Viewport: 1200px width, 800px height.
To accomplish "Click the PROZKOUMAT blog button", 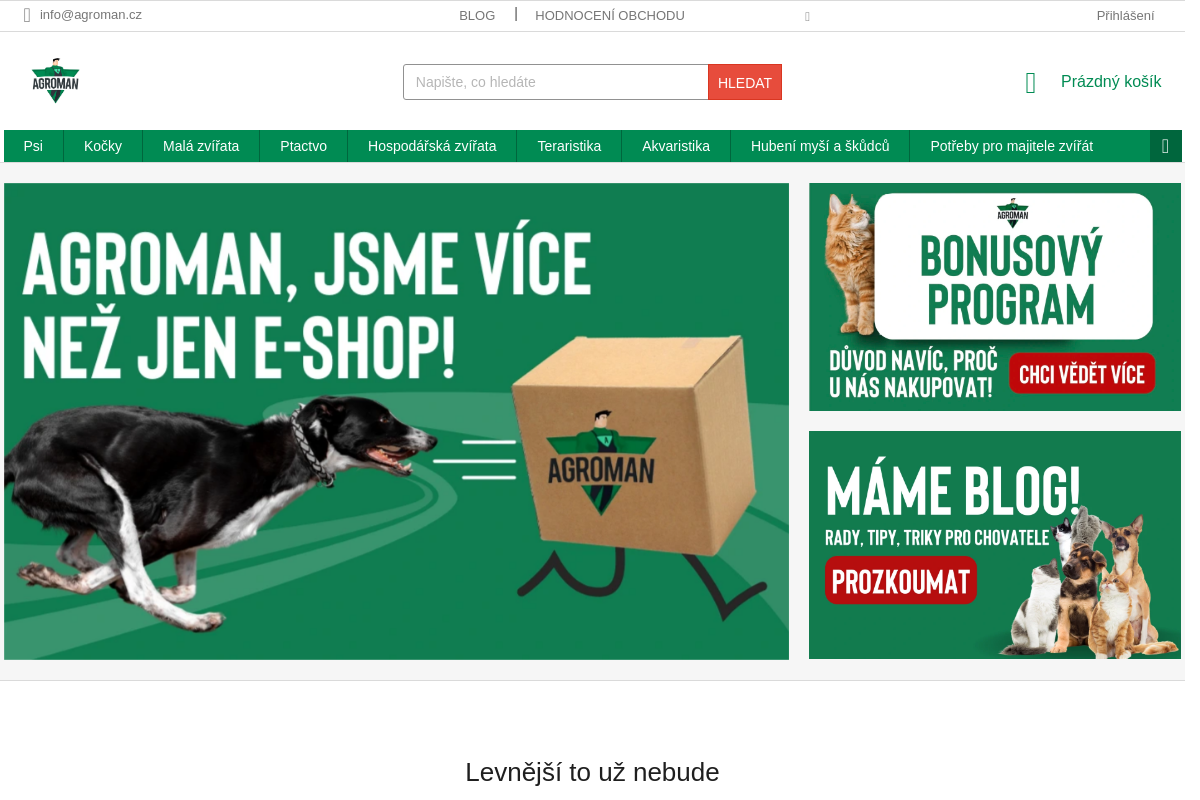I will (901, 580).
